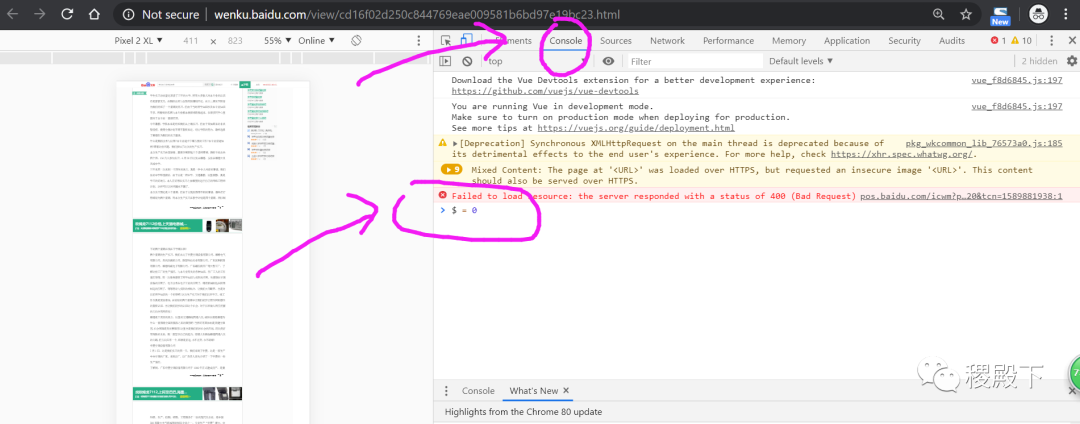The image size is (1080, 424).
Task: Open the vuejs.org deployment guide link
Action: click(x=636, y=128)
